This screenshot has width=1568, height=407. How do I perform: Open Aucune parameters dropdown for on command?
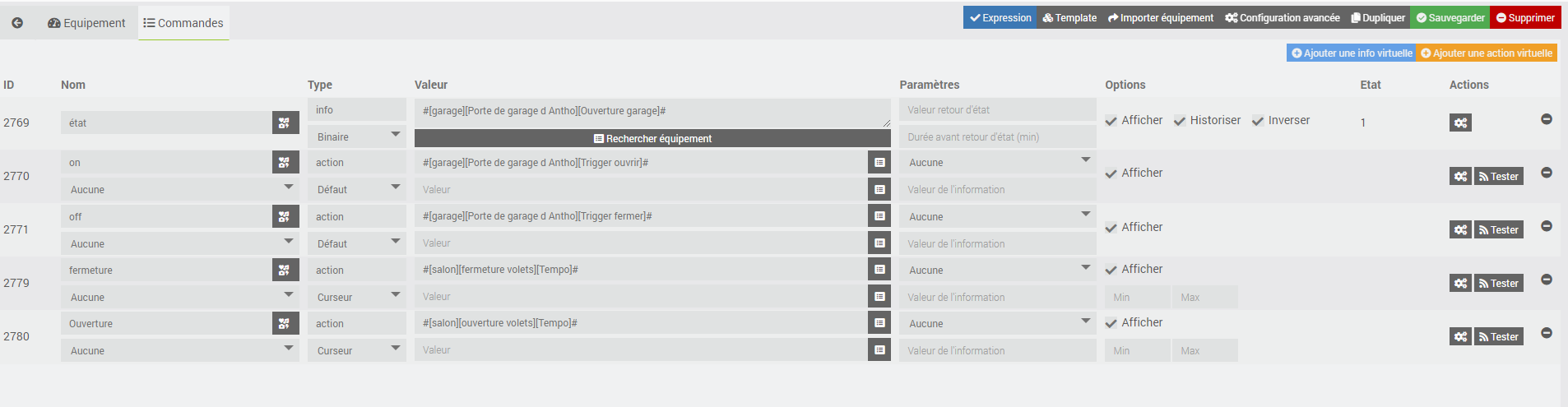(998, 163)
